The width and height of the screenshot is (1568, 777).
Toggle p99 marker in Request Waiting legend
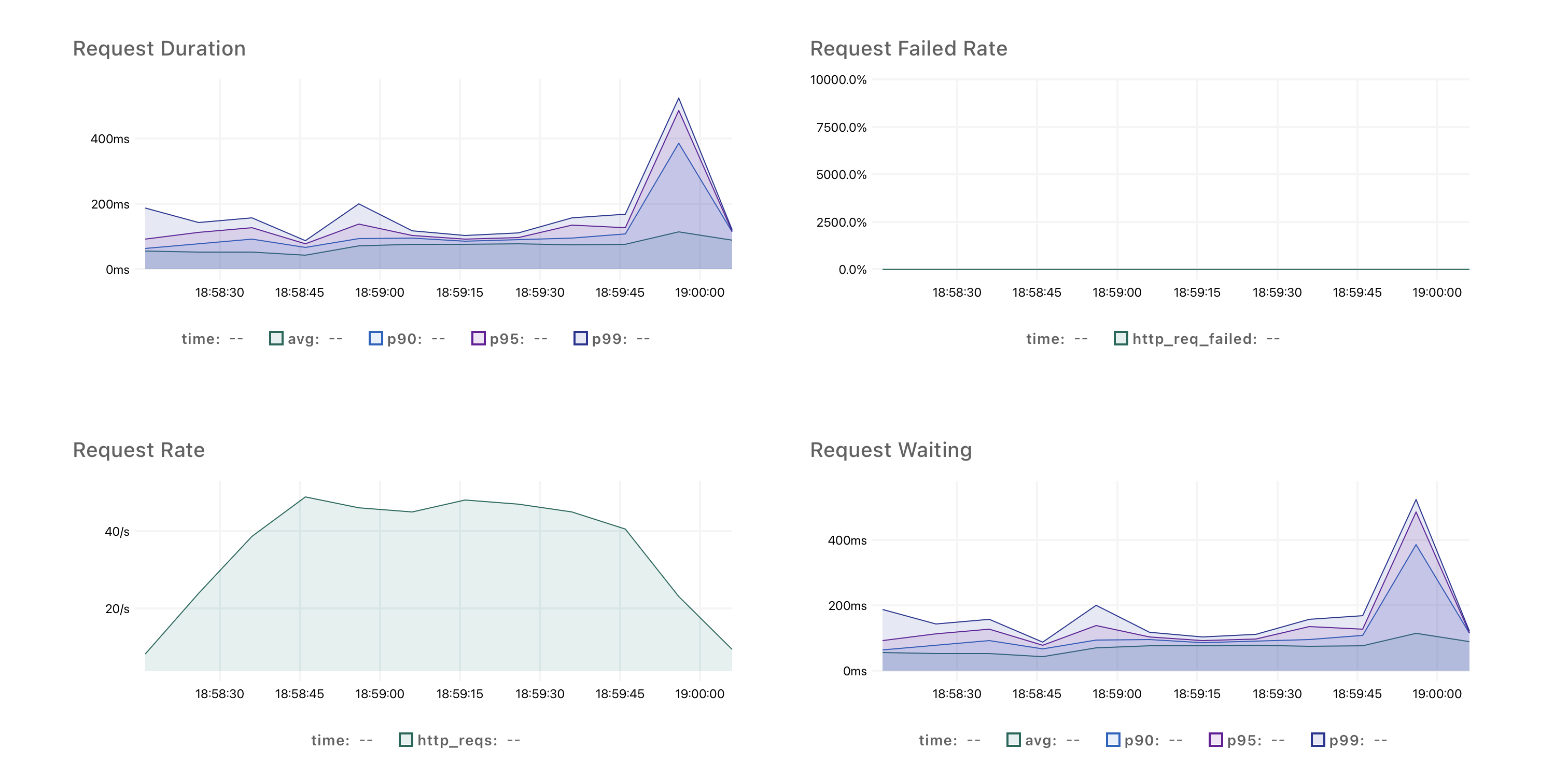click(1318, 740)
